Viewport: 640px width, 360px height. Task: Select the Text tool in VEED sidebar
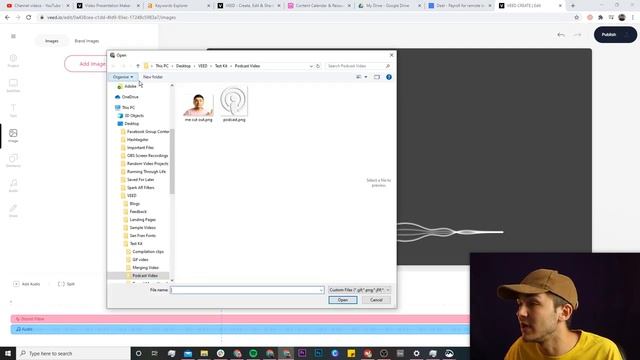[13, 110]
